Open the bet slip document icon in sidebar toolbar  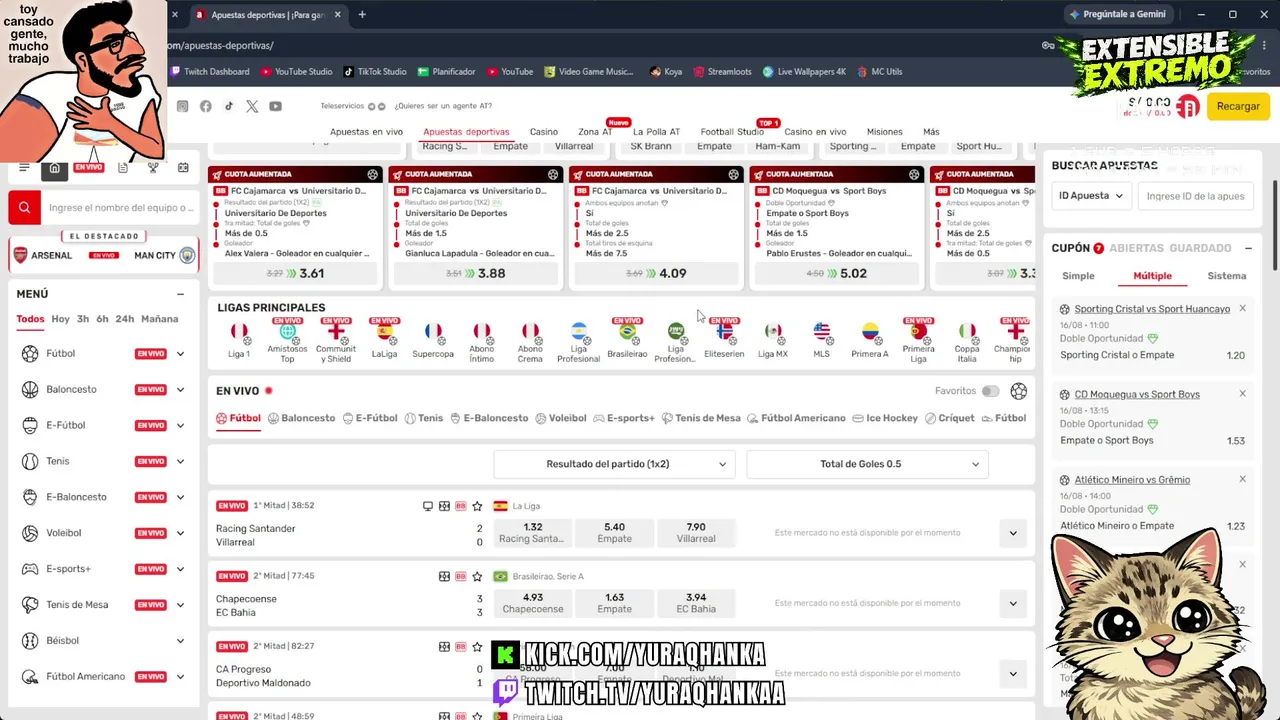(x=122, y=168)
